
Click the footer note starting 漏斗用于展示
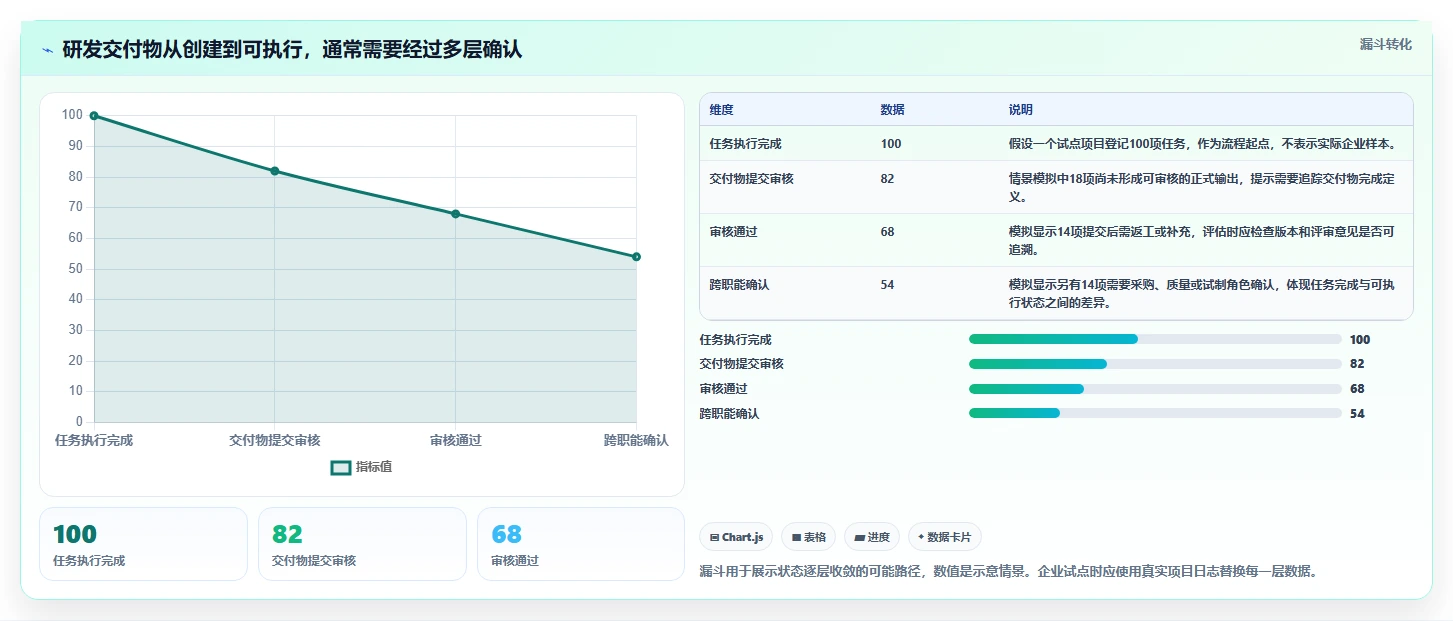pos(1008,572)
